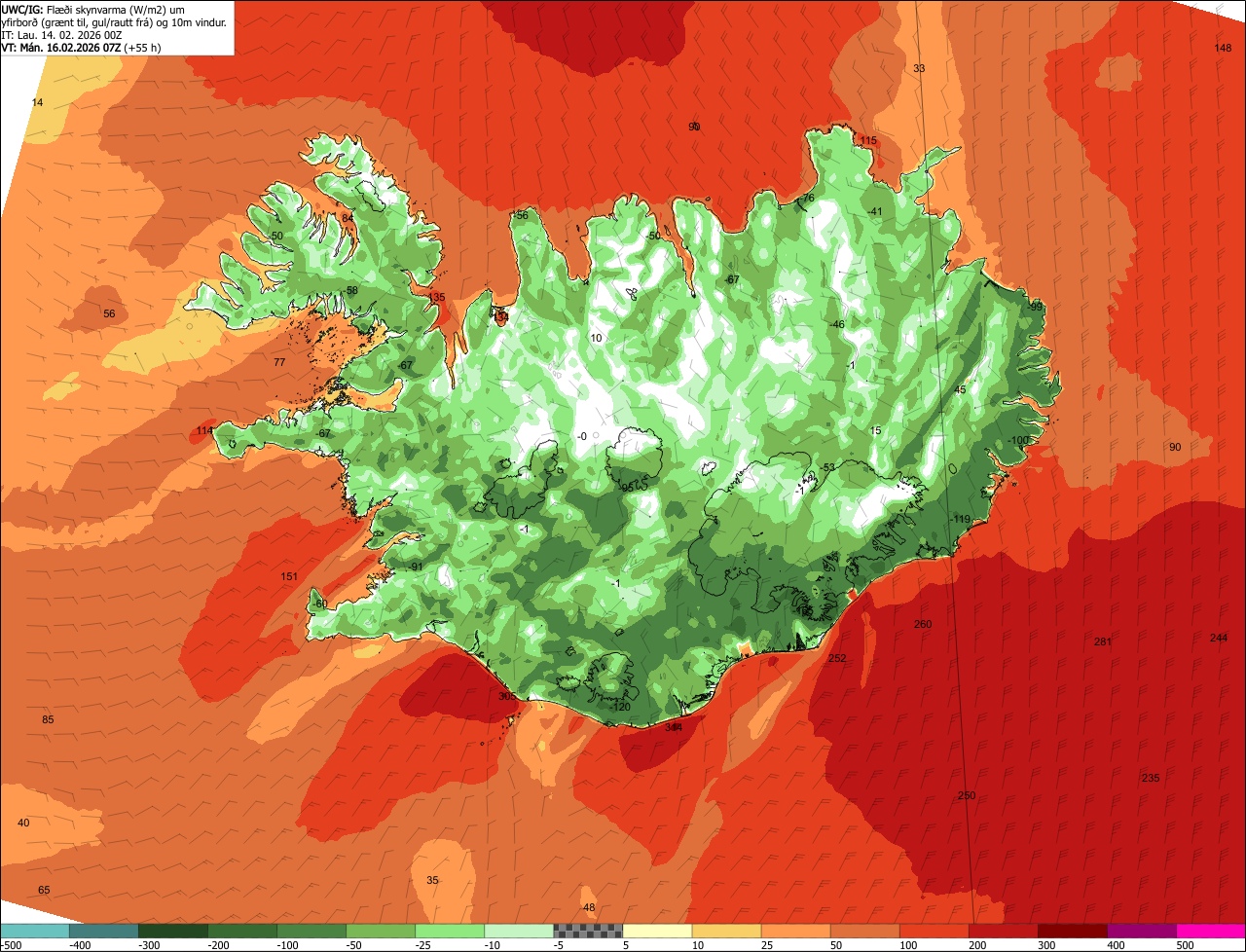The height and width of the screenshot is (952, 1246).
Task: Click the 48 value above the legend
Action: click(x=589, y=907)
